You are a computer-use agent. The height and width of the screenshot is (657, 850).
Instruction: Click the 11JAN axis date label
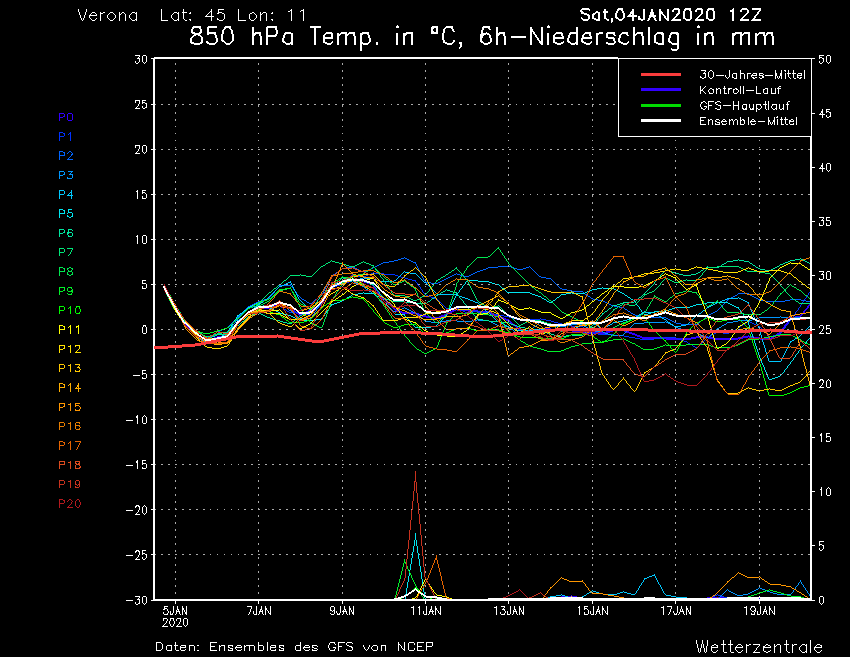point(426,611)
